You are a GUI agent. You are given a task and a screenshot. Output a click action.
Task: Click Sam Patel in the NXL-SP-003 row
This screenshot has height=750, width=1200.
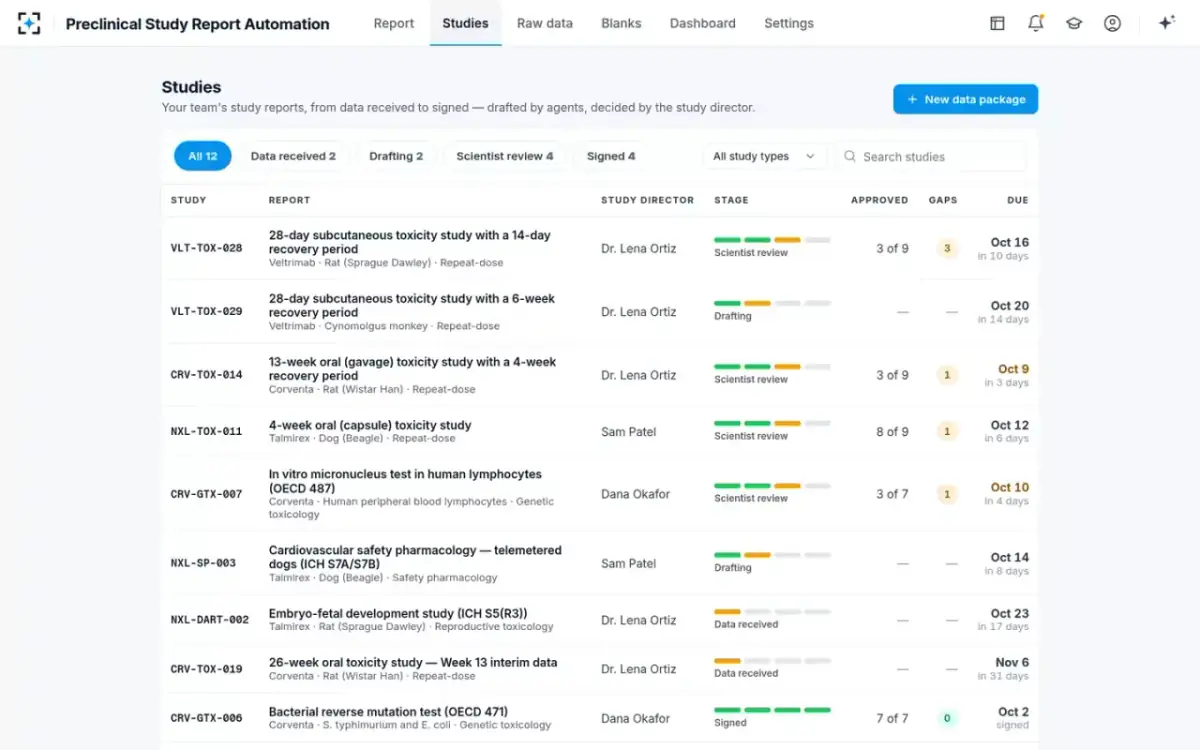pos(629,563)
